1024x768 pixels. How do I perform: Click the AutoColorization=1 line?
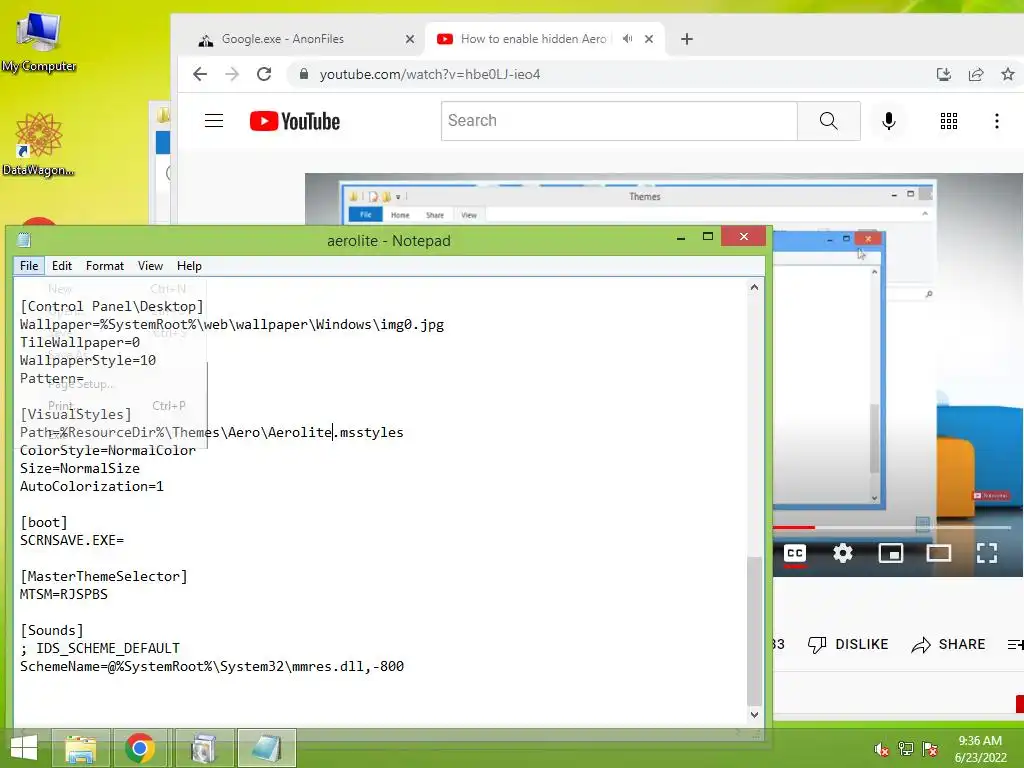(91, 487)
